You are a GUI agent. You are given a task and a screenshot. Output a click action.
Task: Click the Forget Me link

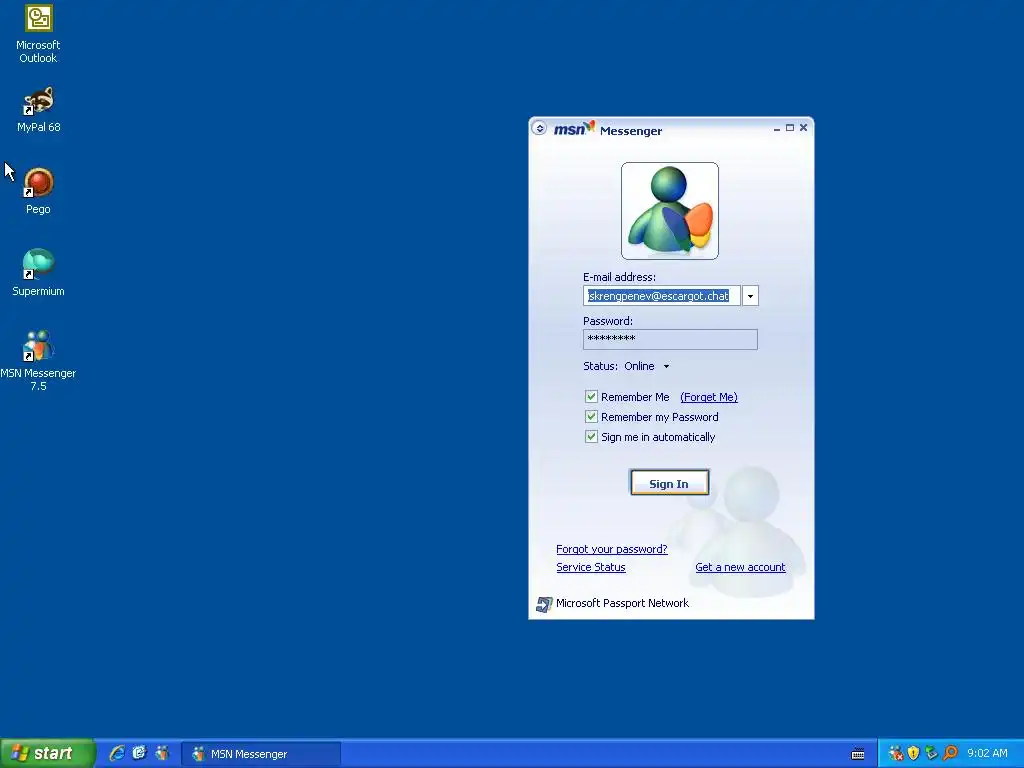pyautogui.click(x=709, y=397)
